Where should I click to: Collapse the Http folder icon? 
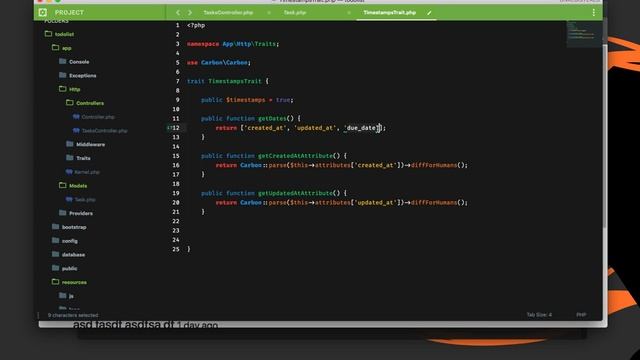click(62, 89)
